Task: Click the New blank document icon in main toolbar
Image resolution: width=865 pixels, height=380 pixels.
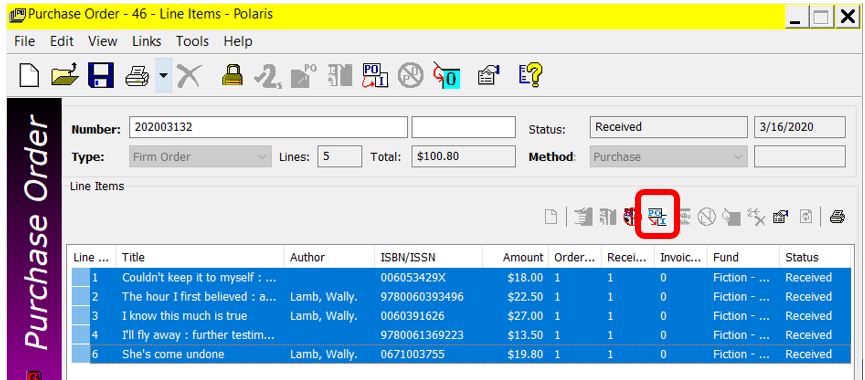Action: tap(29, 75)
